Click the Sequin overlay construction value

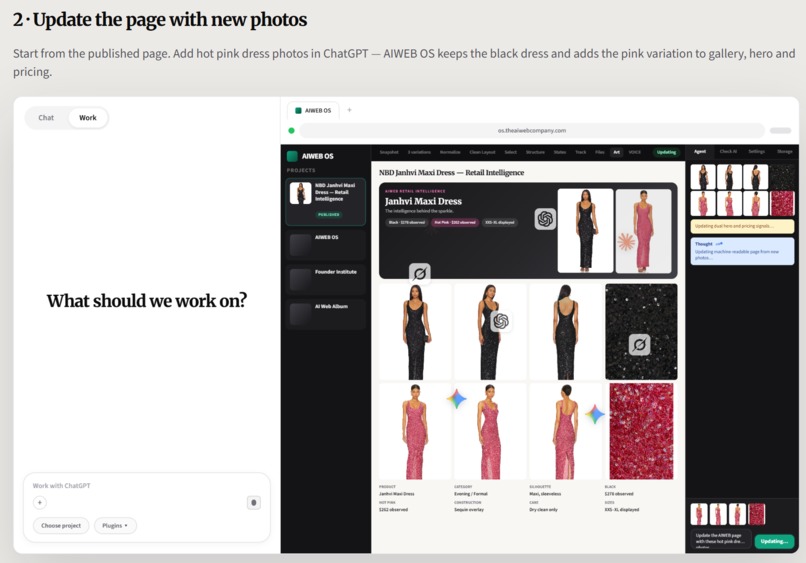coord(469,510)
